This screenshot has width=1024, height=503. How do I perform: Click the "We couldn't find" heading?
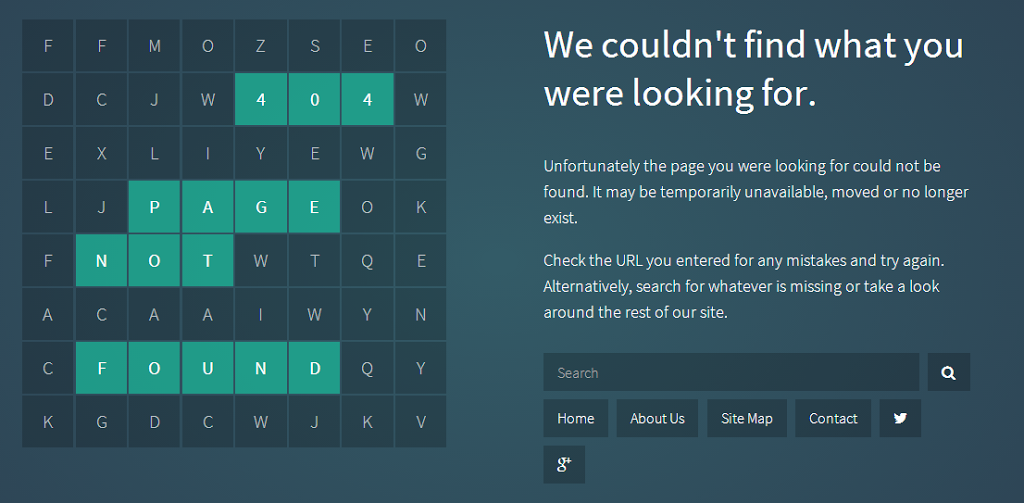[x=753, y=69]
